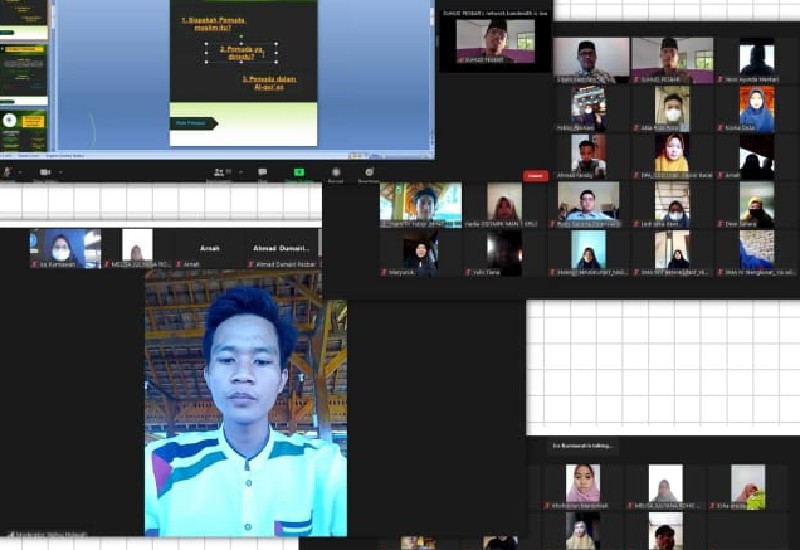The height and width of the screenshot is (550, 800).
Task: Open video options caret beside camera icon
Action: point(60,172)
